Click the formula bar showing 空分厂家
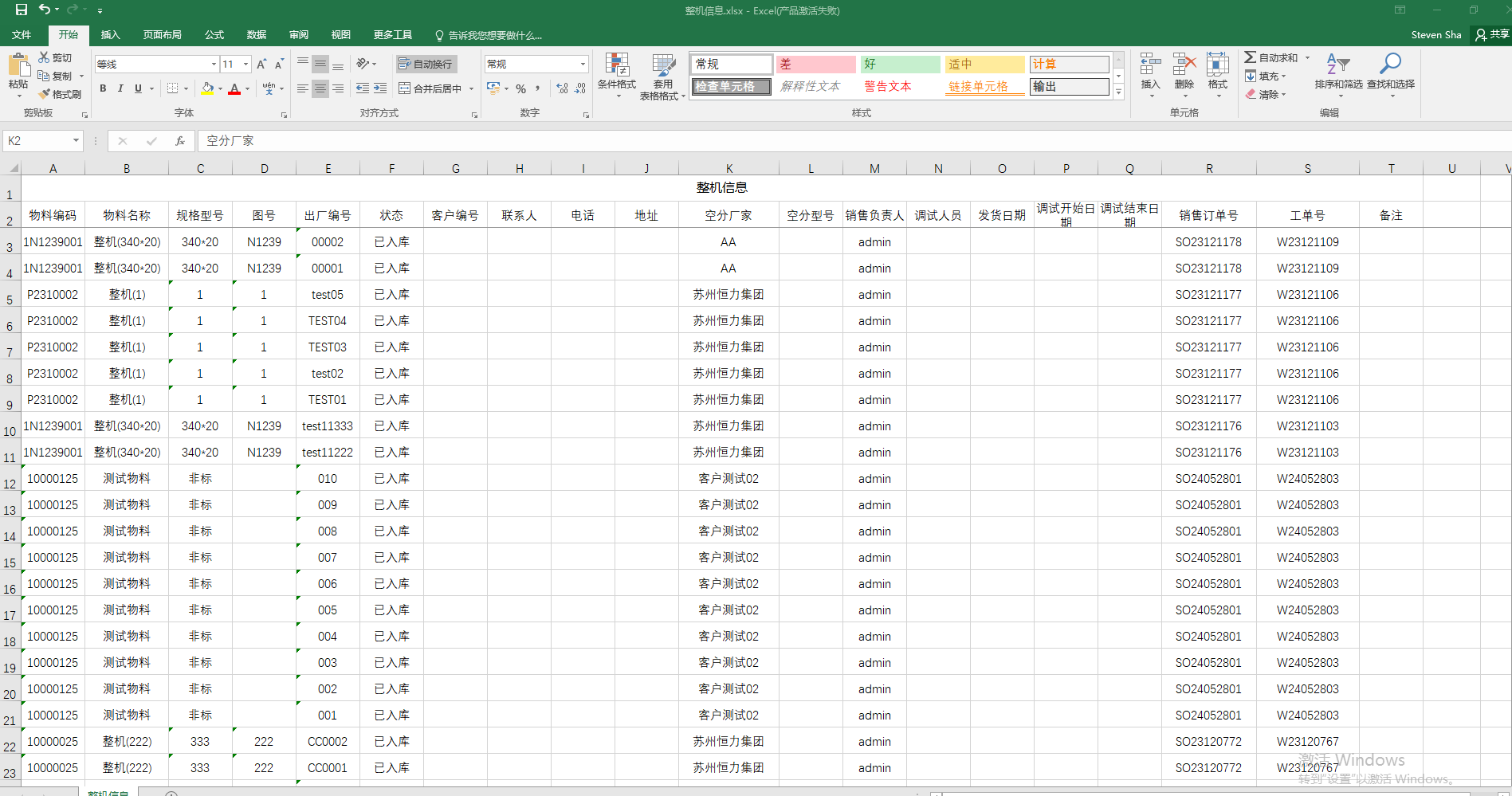Image resolution: width=1512 pixels, height=796 pixels. point(853,141)
